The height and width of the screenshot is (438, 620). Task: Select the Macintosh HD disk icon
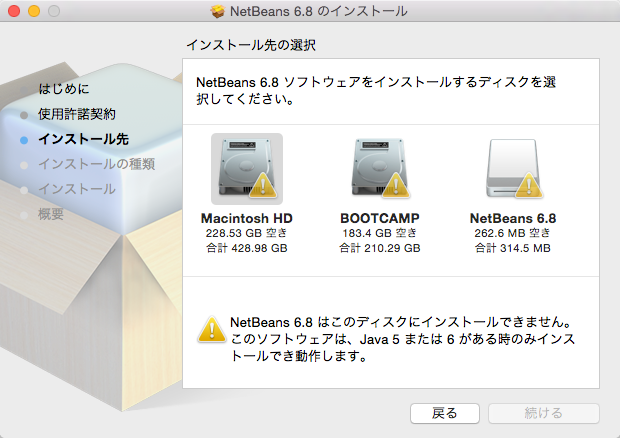point(247,169)
